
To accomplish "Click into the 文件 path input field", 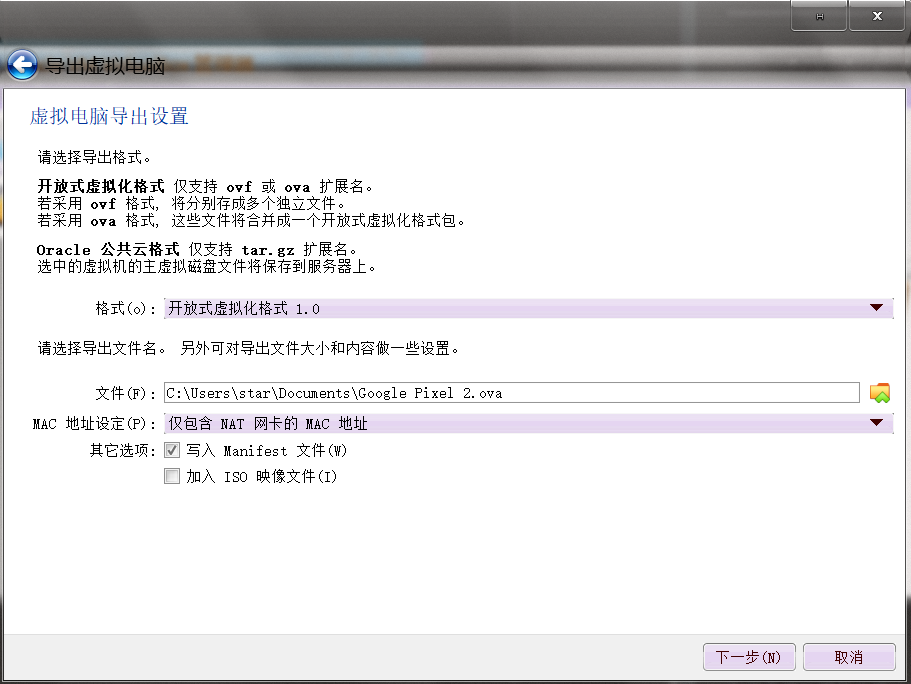I will click(510, 393).
